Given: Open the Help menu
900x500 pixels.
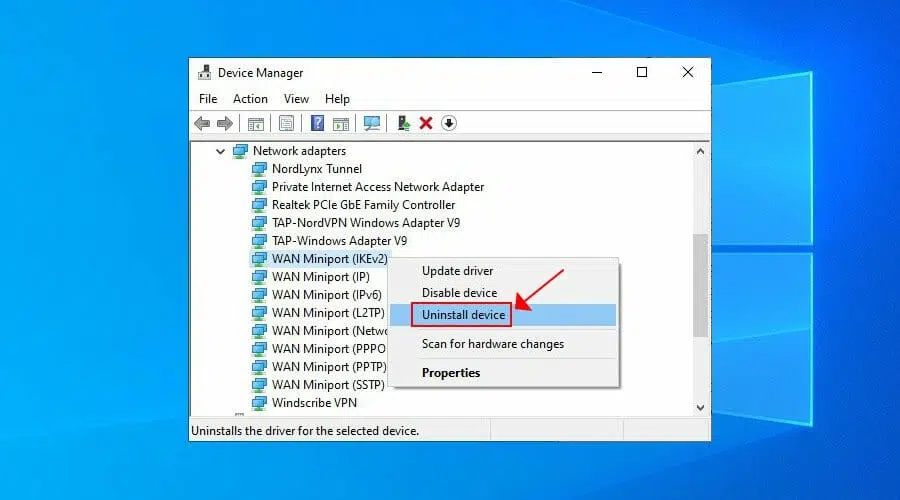Looking at the screenshot, I should click(337, 99).
